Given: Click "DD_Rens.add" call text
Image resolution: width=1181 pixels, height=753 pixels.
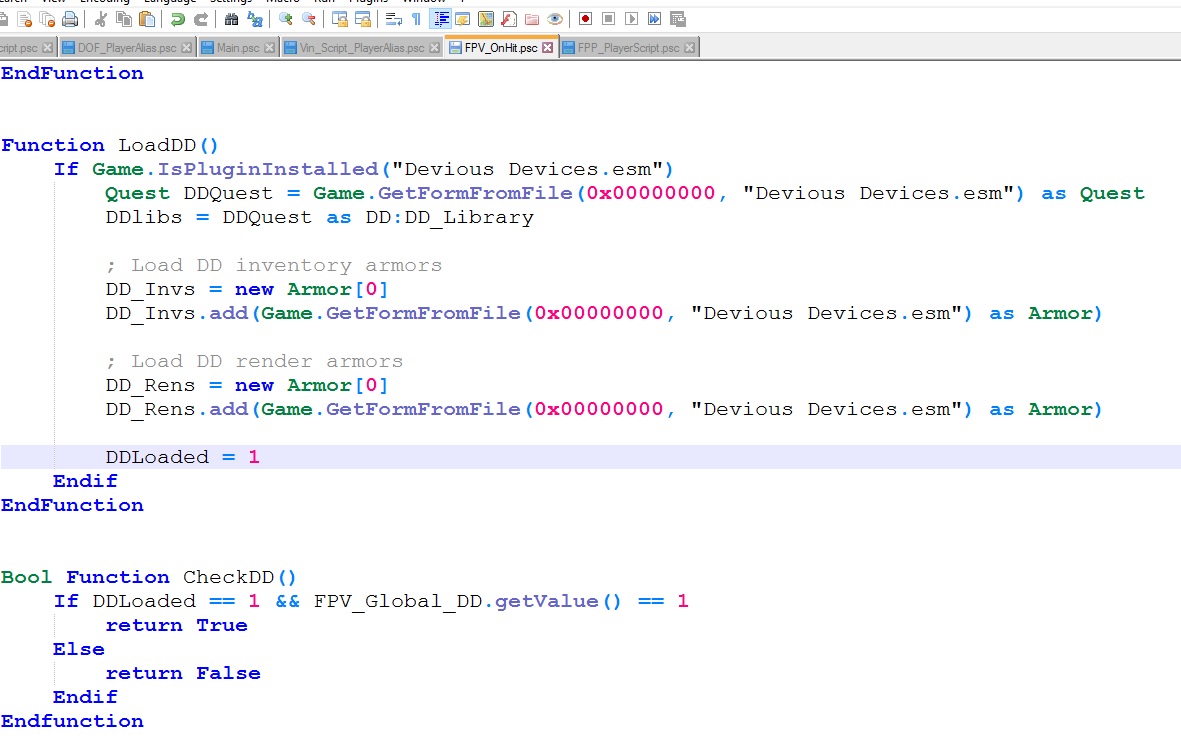Looking at the screenshot, I should point(177,410).
